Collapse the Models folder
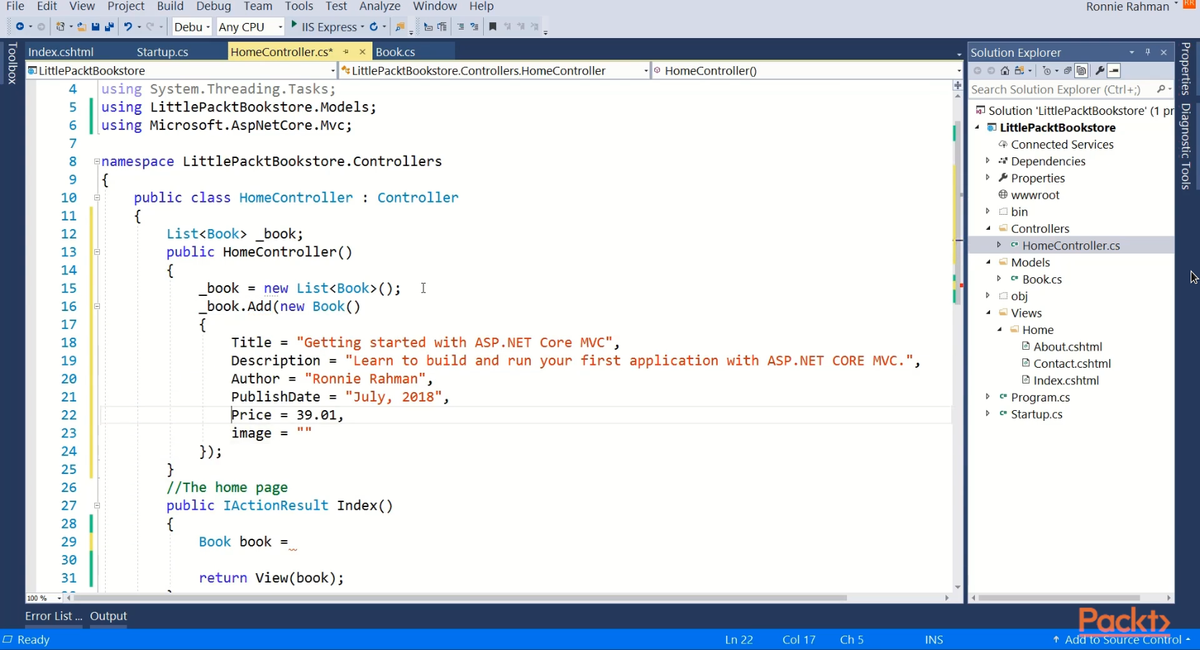1200x650 pixels. click(988, 263)
